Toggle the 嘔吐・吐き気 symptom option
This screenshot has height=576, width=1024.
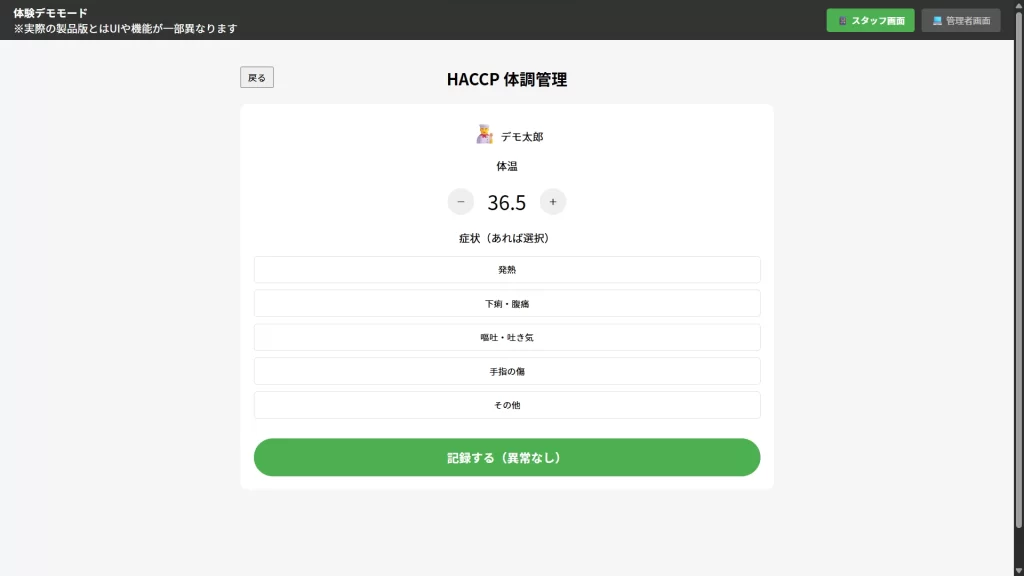pyautogui.click(x=507, y=338)
